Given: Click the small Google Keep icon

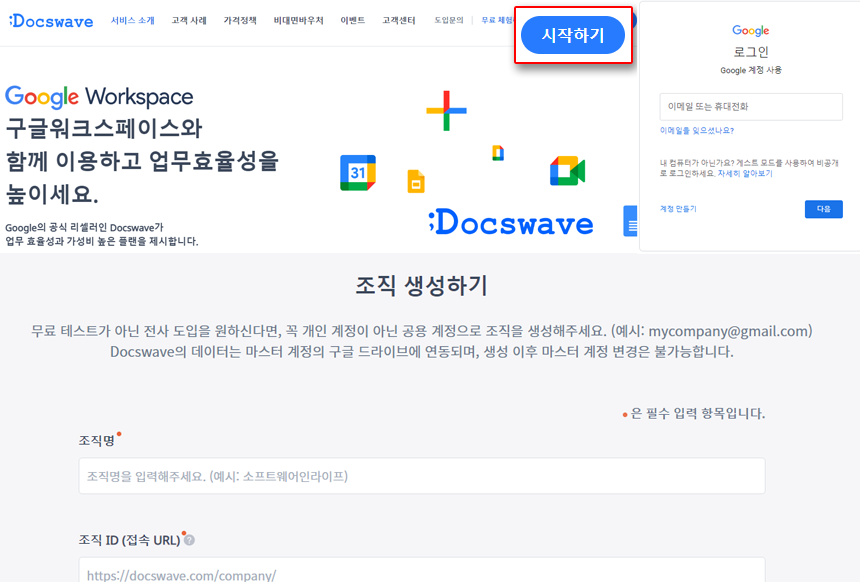Looking at the screenshot, I should pos(498,152).
